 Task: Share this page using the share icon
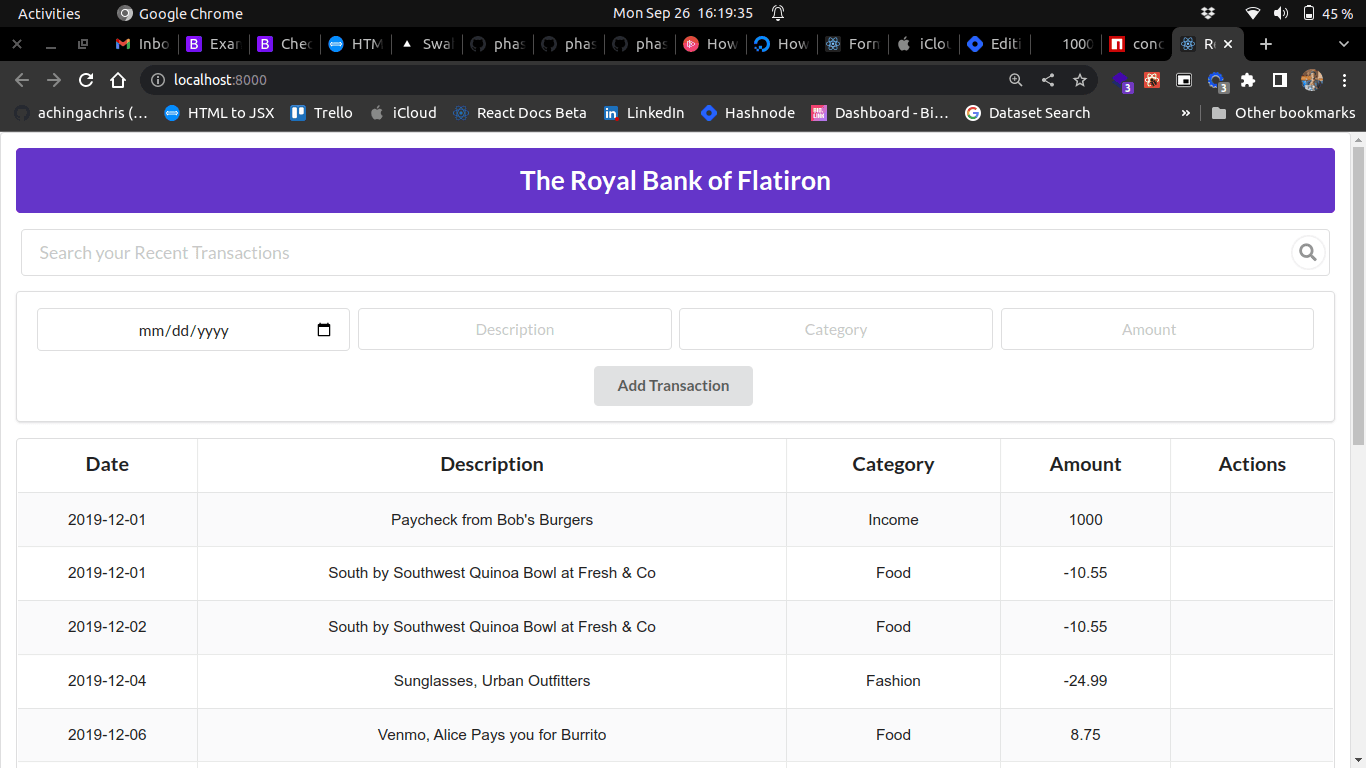(1047, 80)
